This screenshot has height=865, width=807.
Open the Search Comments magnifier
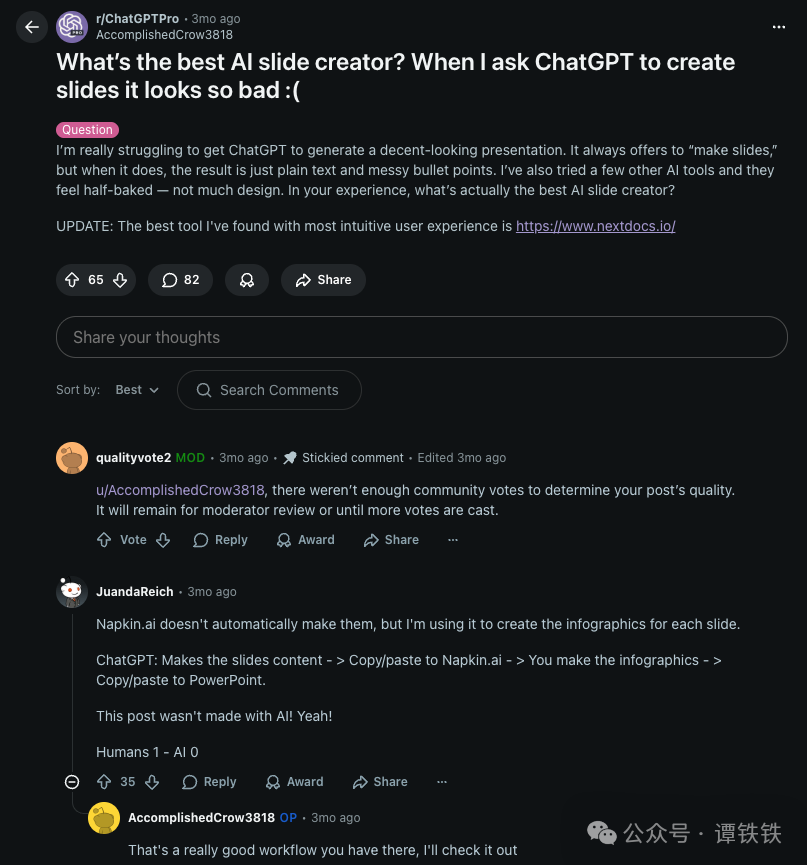coord(204,390)
